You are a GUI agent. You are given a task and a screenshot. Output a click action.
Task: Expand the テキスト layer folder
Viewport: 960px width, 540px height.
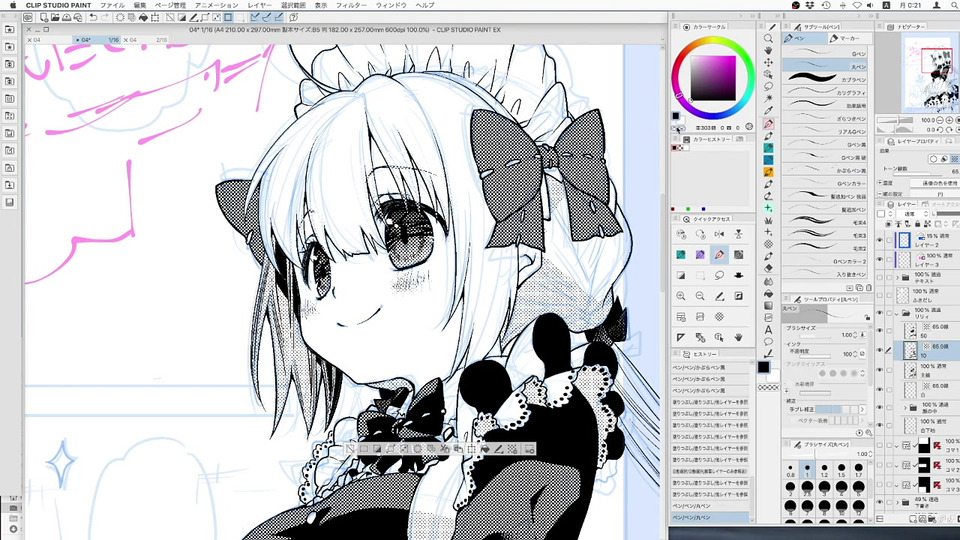coord(898,277)
